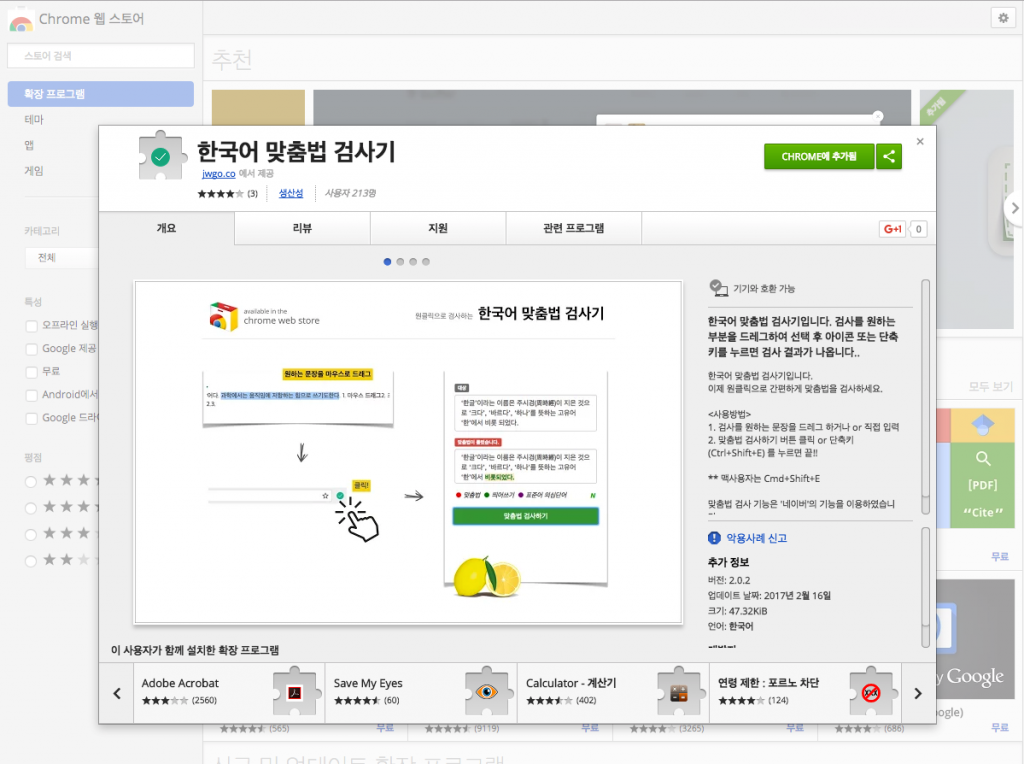The image size is (1024, 764).
Task: Open the porn blocker extension icon
Action: click(x=871, y=692)
